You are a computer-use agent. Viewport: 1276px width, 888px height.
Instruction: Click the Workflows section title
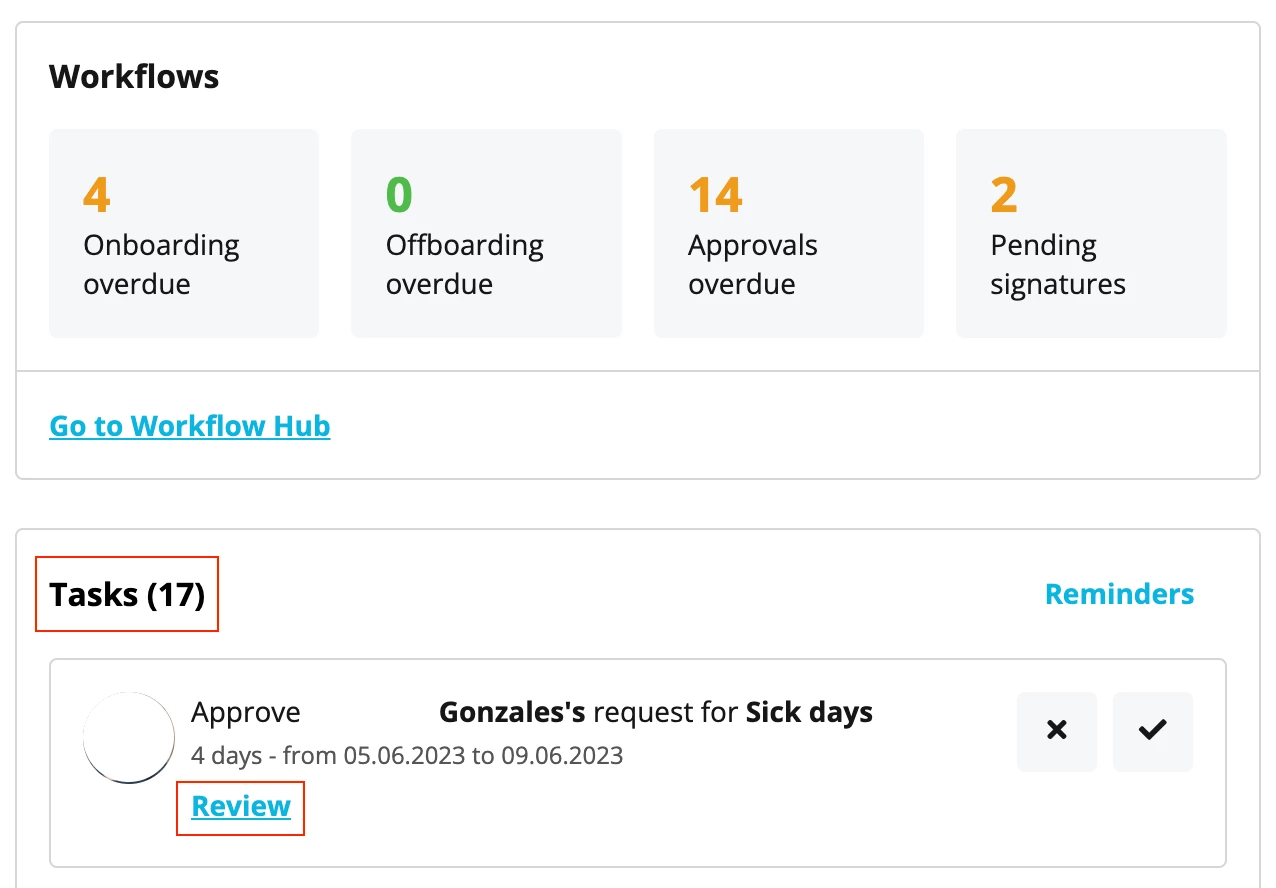pyautogui.click(x=134, y=77)
